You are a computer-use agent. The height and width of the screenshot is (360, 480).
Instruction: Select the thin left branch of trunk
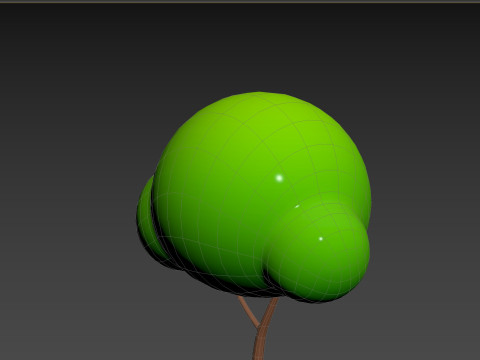pyautogui.click(x=248, y=312)
